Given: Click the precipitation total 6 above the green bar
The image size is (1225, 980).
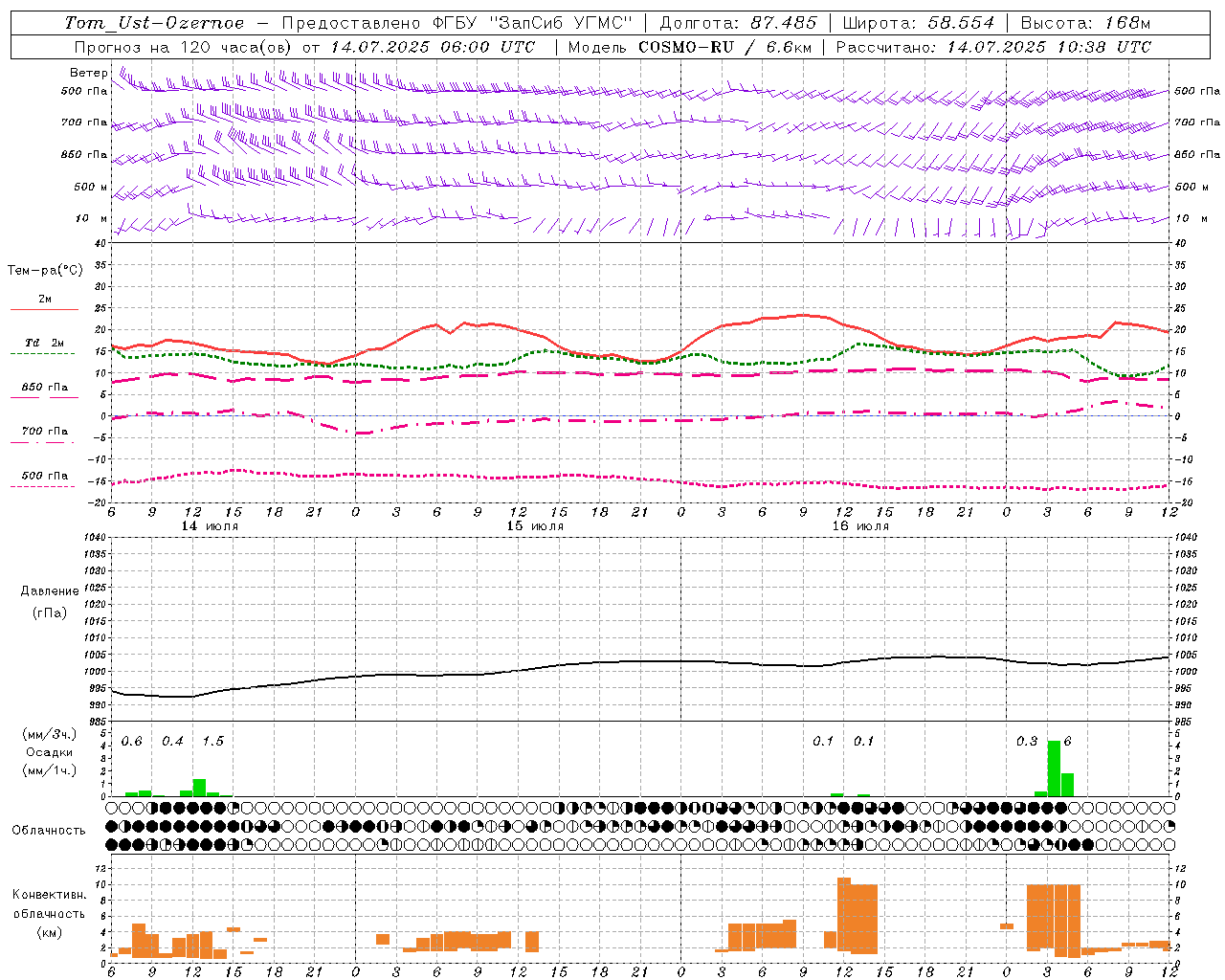Looking at the screenshot, I should [1067, 741].
